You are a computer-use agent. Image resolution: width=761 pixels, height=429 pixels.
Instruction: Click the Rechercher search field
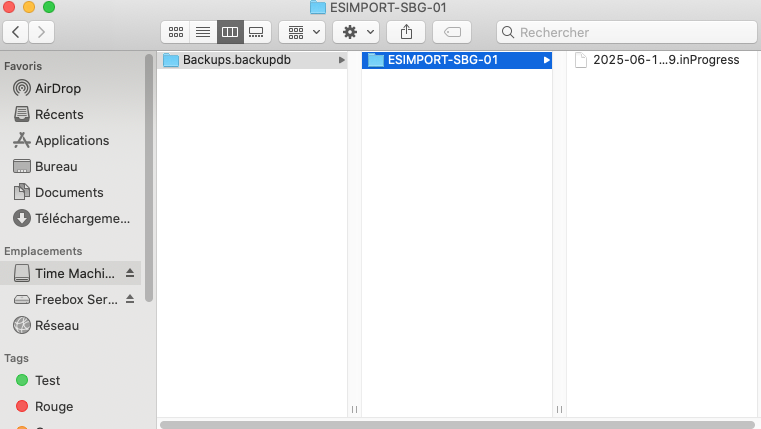pos(627,33)
